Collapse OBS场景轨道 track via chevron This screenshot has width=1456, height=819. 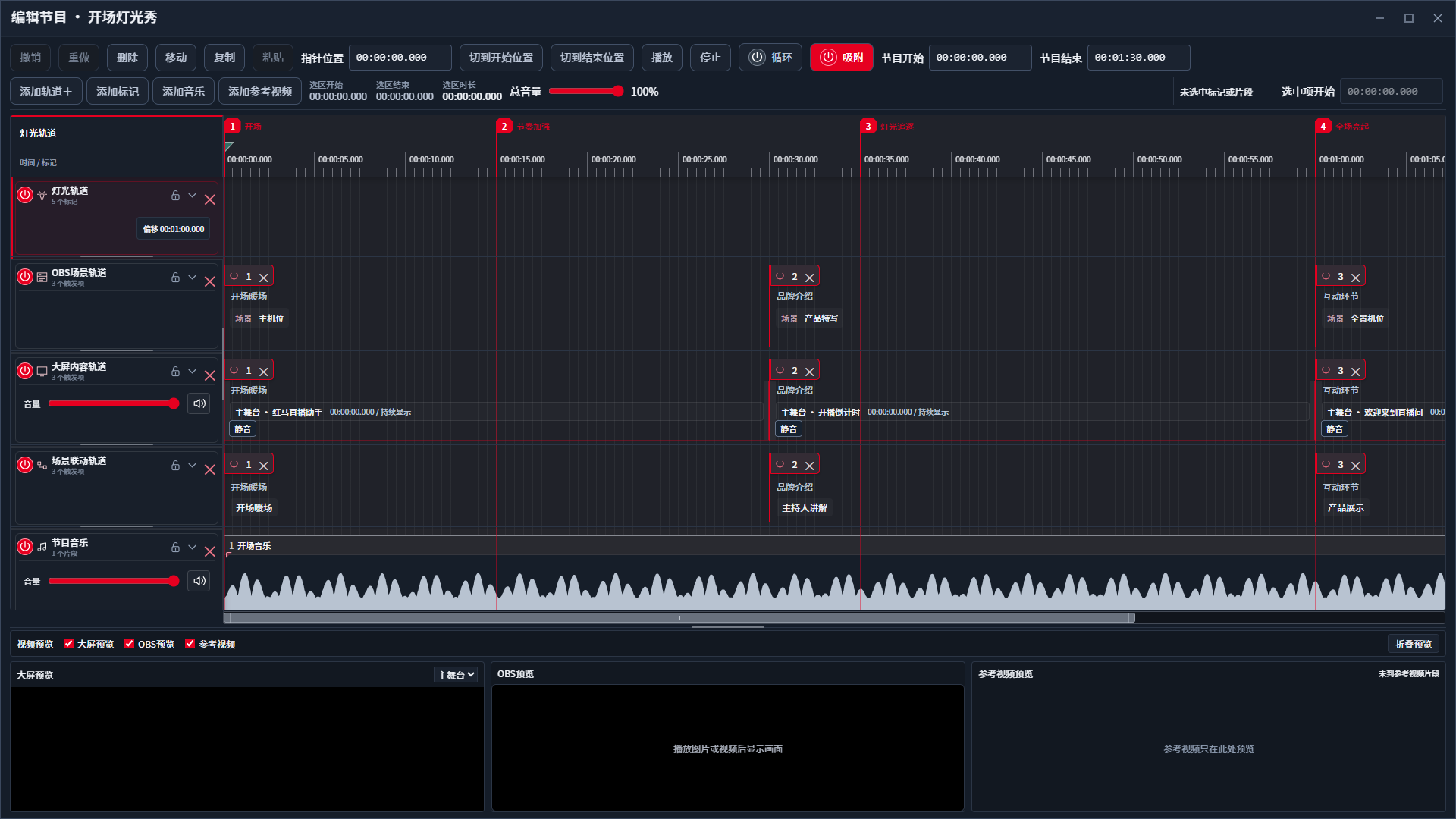(x=193, y=278)
